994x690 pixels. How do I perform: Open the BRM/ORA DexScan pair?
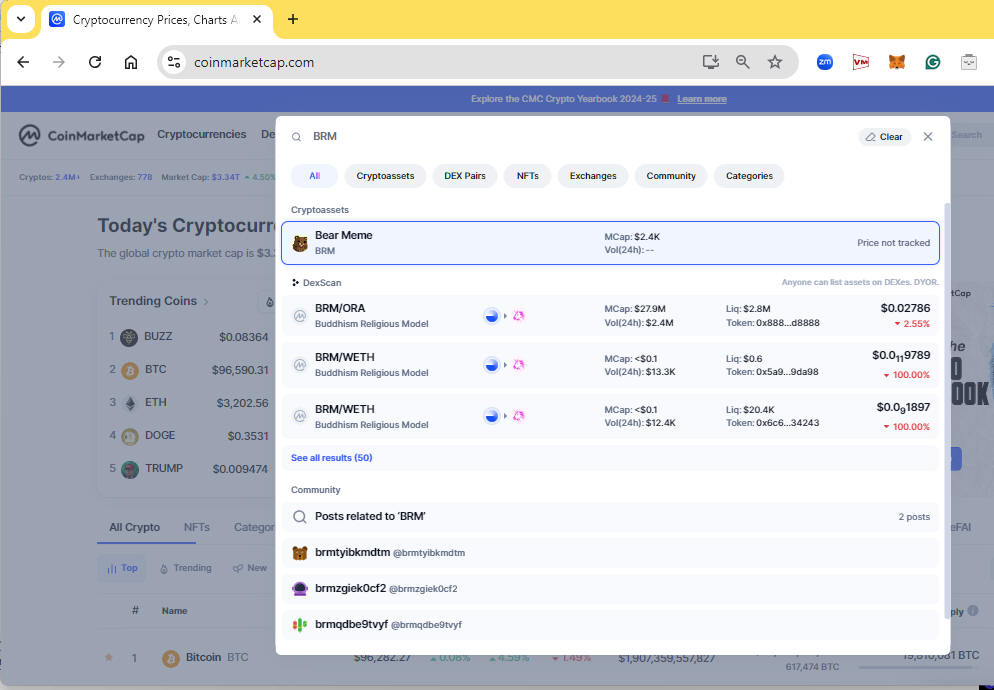[610, 315]
